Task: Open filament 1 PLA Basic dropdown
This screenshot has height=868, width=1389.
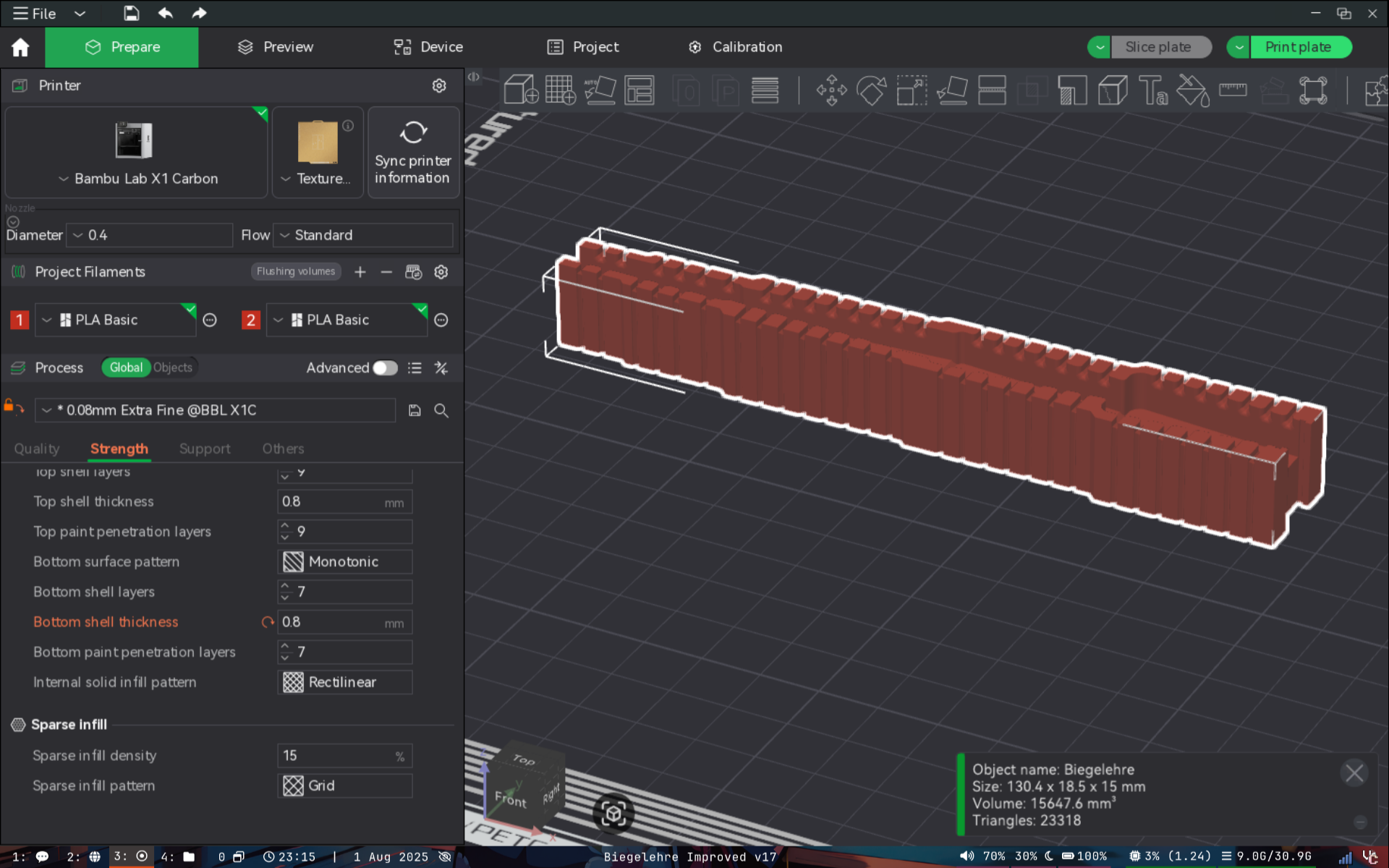Action: click(116, 320)
